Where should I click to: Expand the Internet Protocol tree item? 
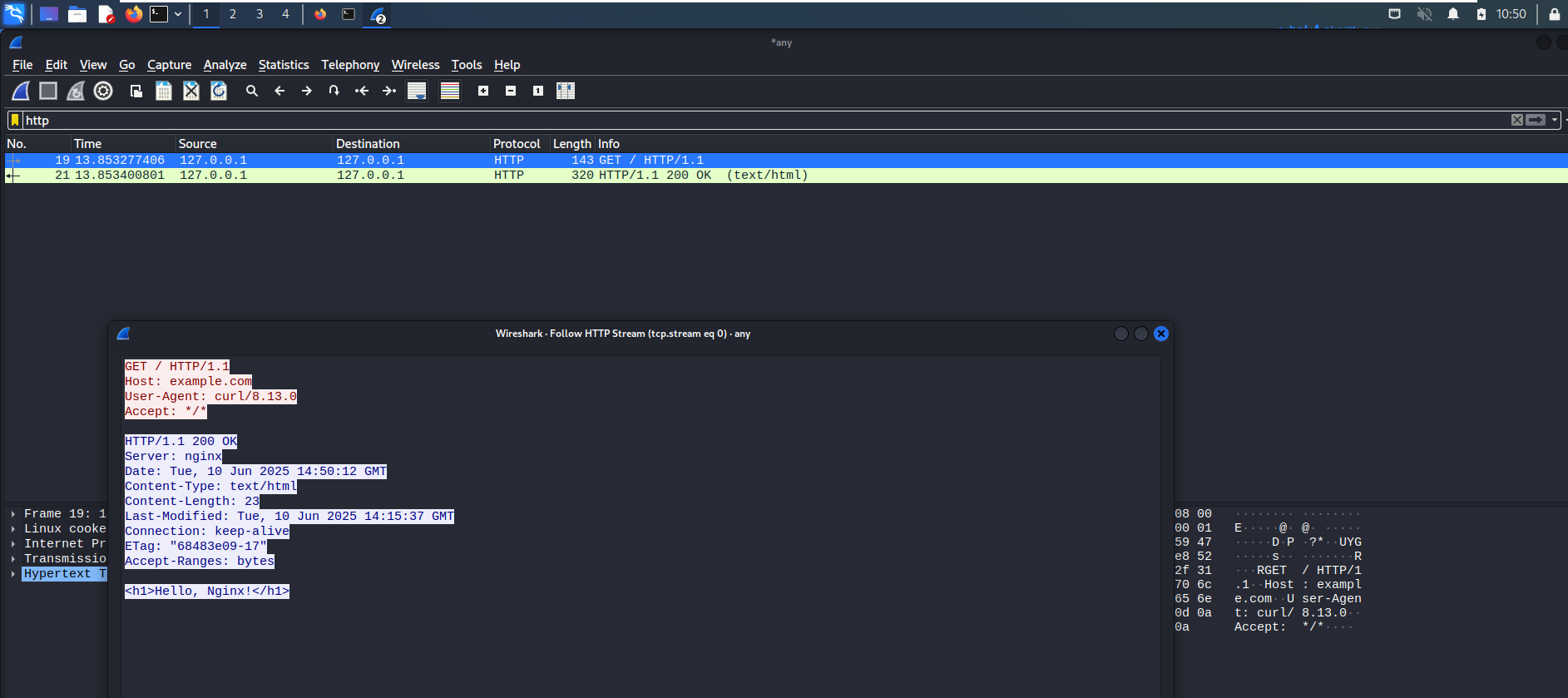coord(13,544)
